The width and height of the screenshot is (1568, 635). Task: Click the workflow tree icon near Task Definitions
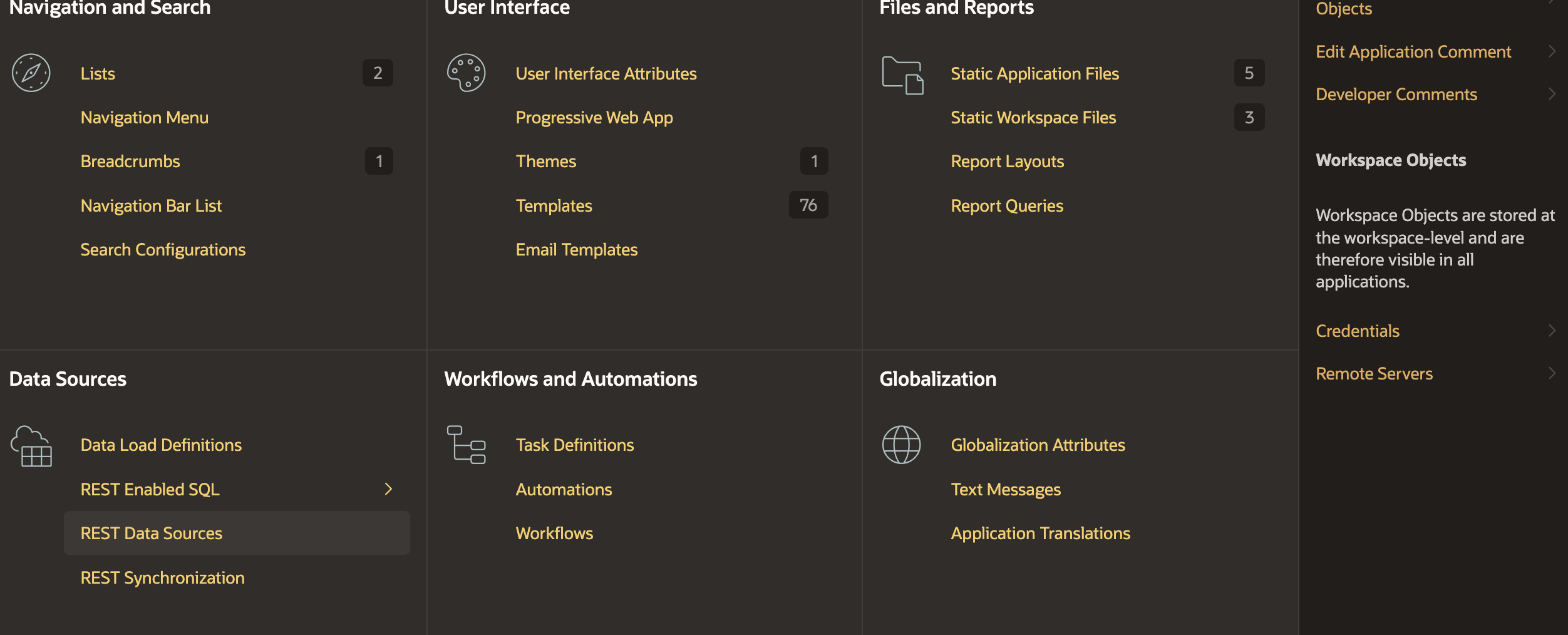[x=466, y=445]
